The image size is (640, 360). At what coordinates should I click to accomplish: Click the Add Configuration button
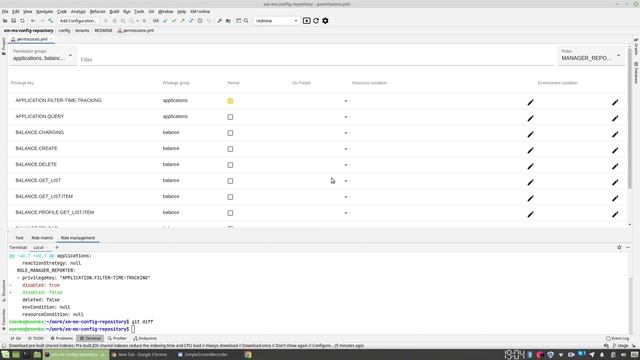point(78,20)
